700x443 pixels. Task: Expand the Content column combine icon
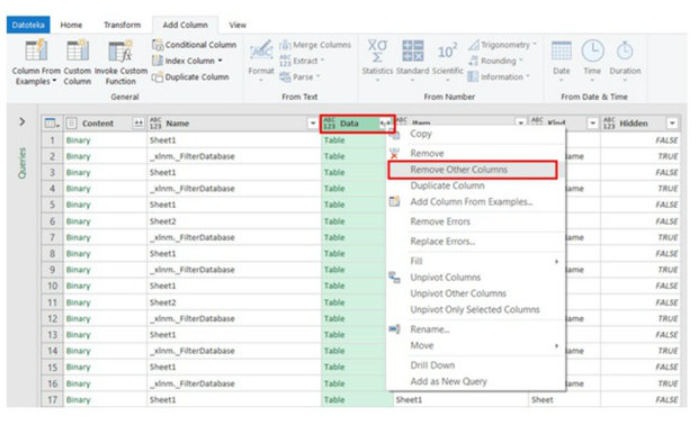(139, 123)
